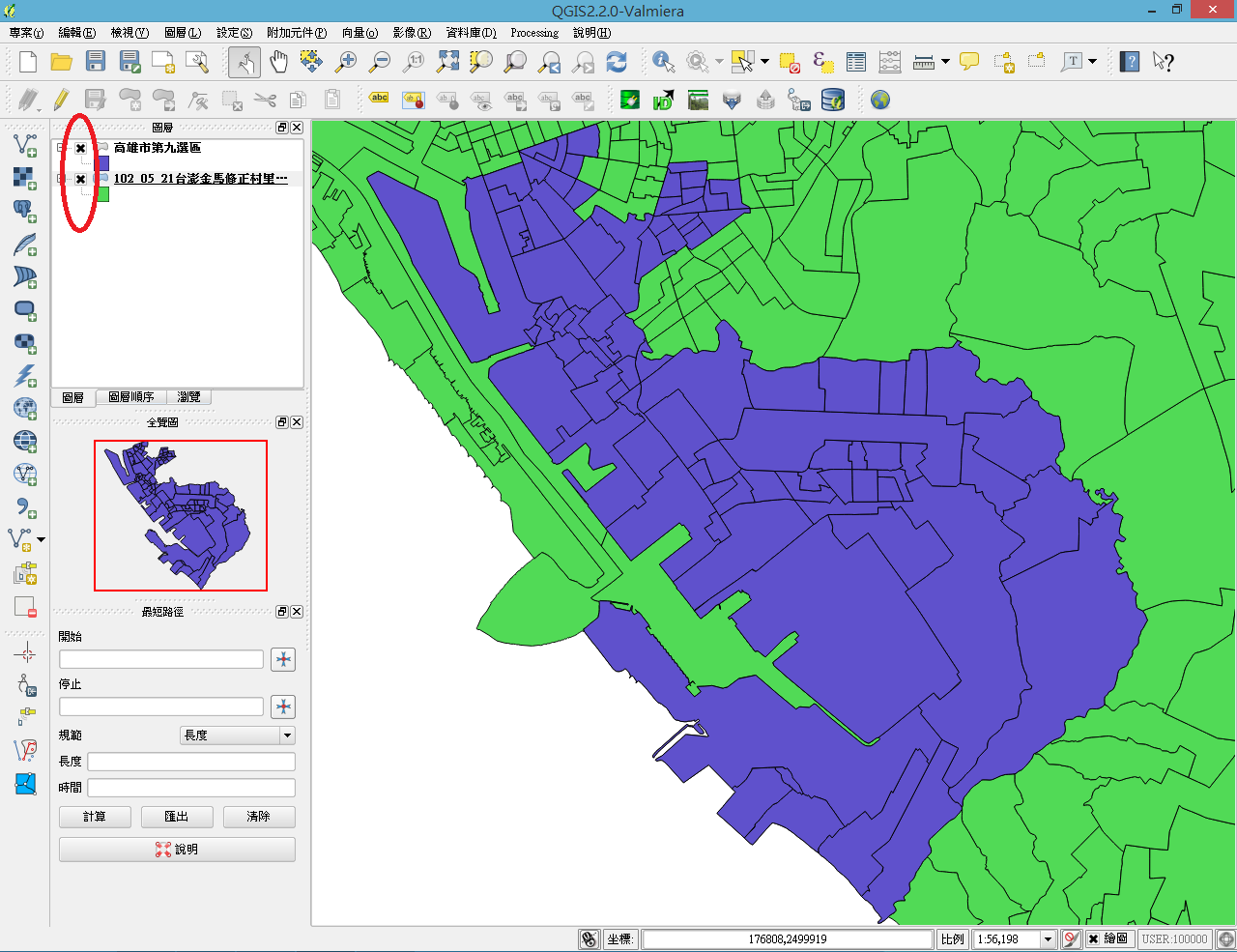
Task: Toggle visibility of 高雄市第九選區 layer
Action: pos(81,148)
